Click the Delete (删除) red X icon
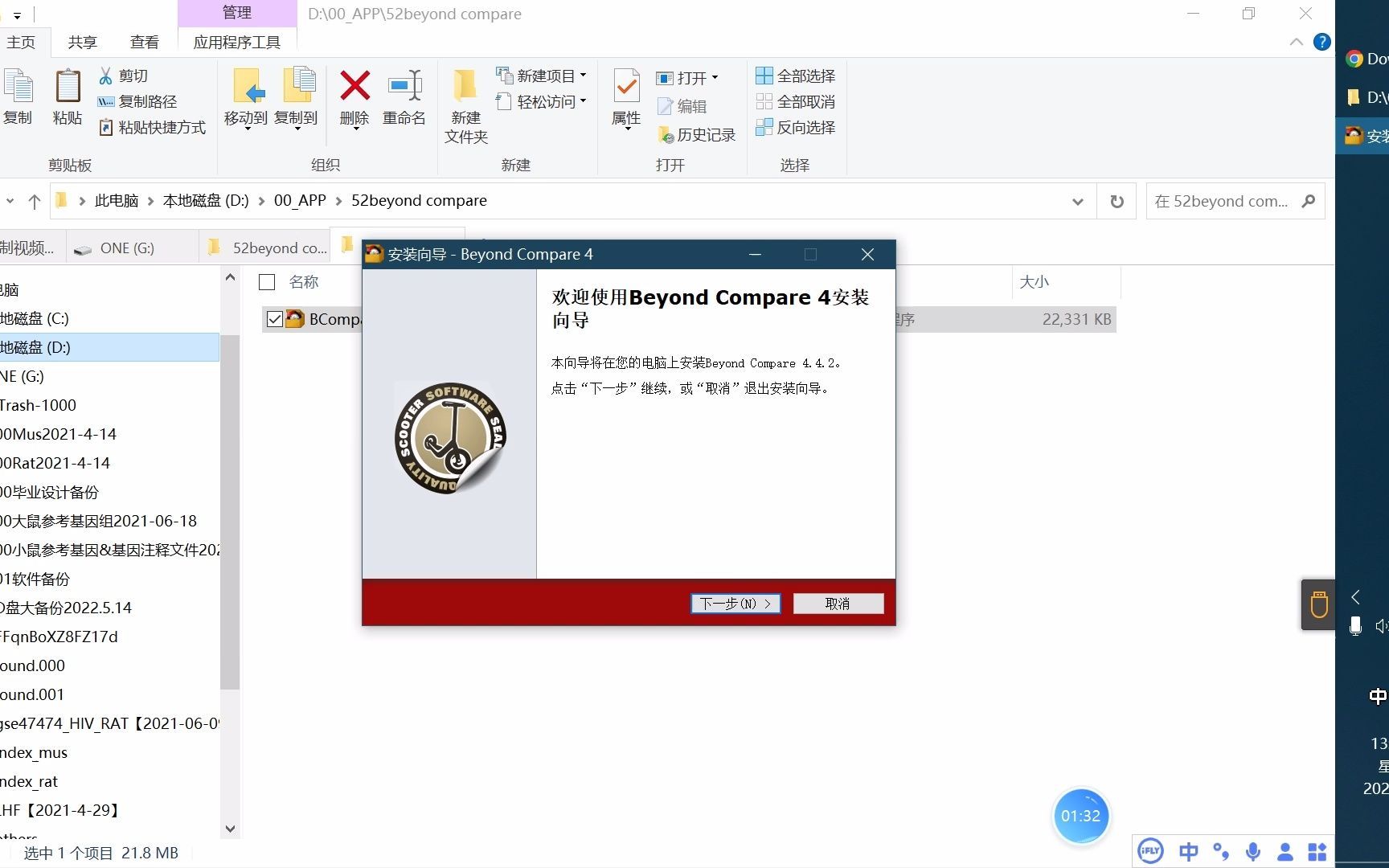Viewport: 1389px width, 868px height. pyautogui.click(x=354, y=85)
